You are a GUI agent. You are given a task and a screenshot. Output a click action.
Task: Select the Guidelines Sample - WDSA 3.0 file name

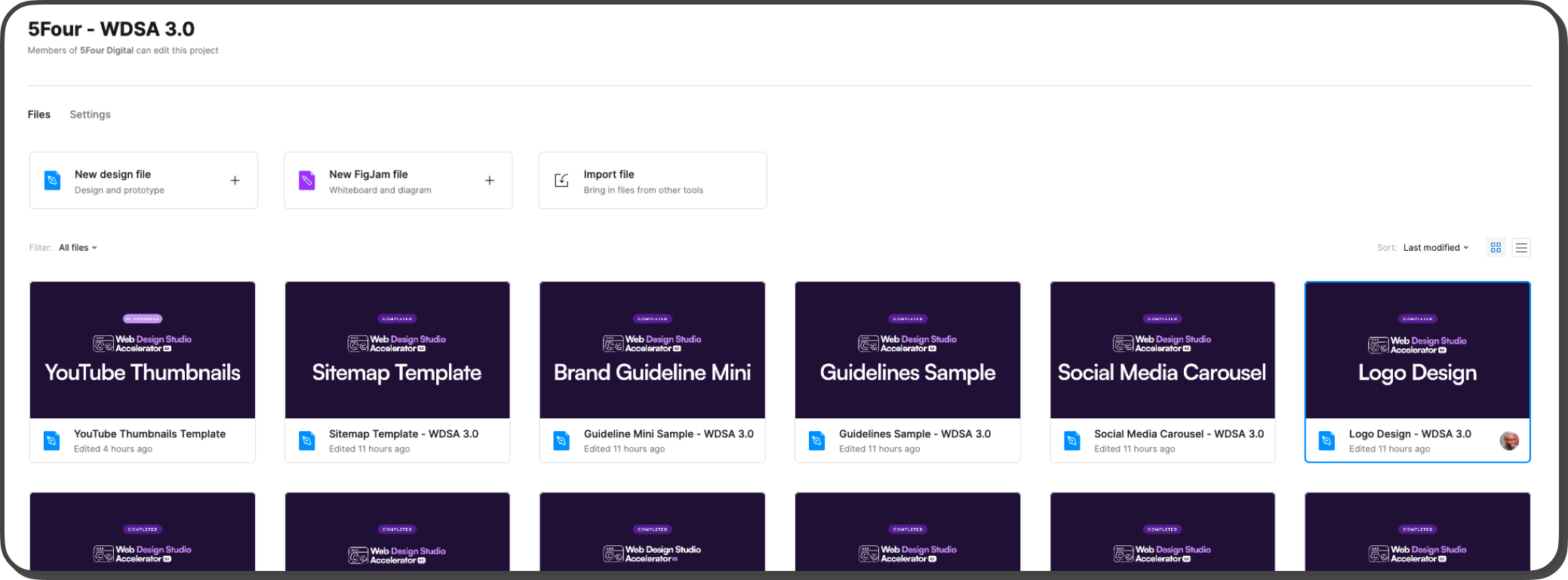(915, 434)
